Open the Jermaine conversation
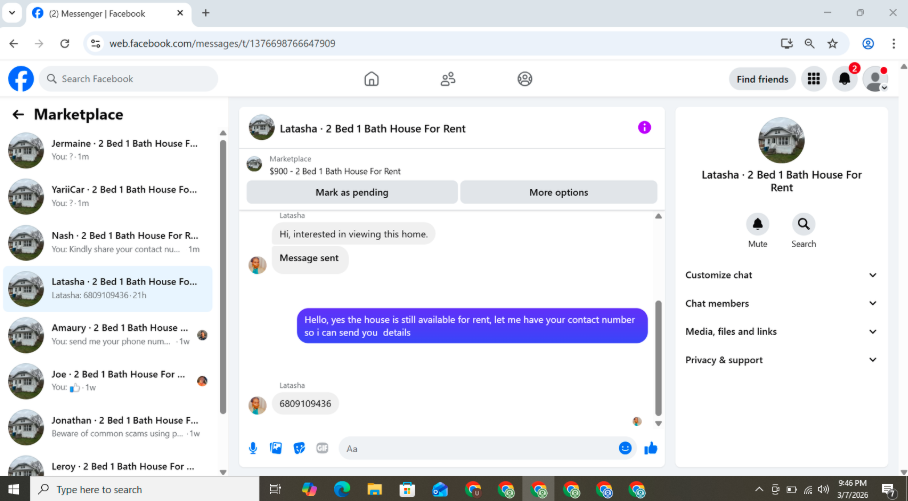This screenshot has width=908, height=501. pyautogui.click(x=108, y=150)
